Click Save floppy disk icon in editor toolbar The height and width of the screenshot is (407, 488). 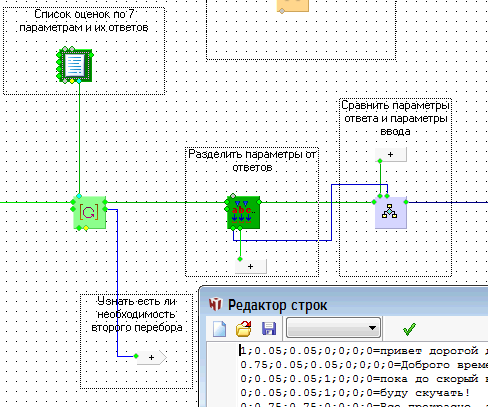(x=269, y=328)
